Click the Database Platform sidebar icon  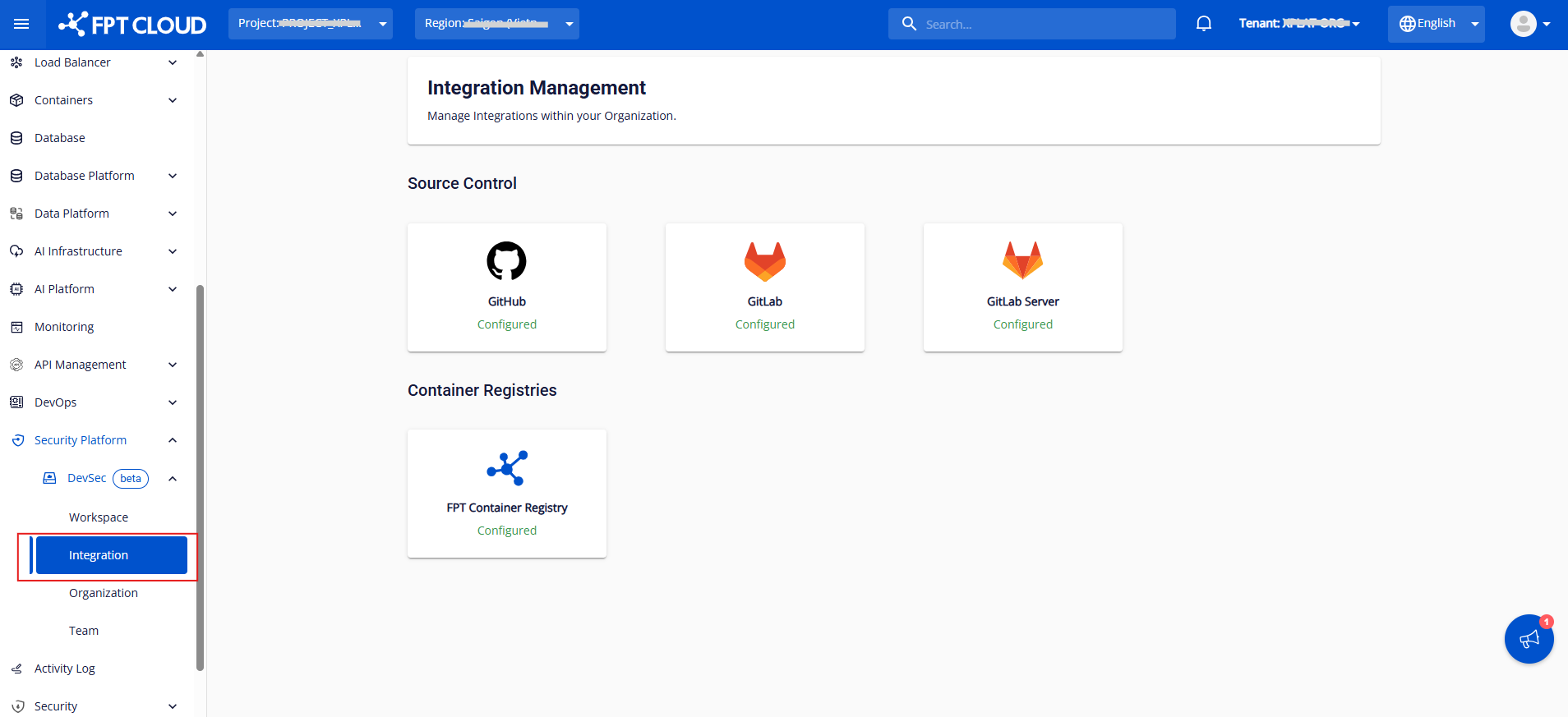pyautogui.click(x=16, y=176)
